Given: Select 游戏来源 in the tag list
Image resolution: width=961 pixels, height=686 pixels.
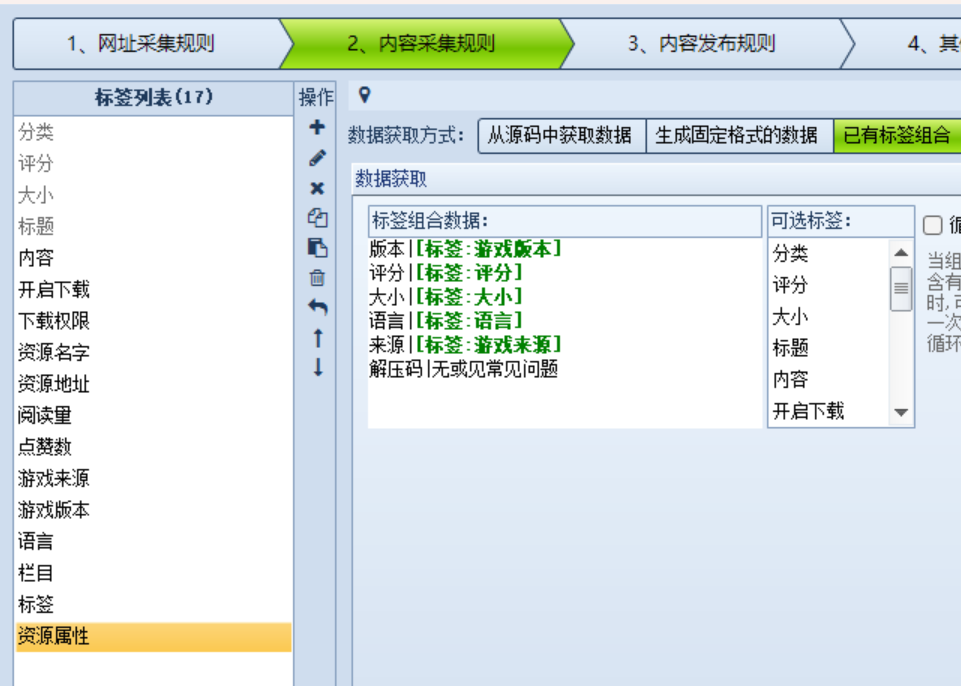Looking at the screenshot, I should click(153, 478).
